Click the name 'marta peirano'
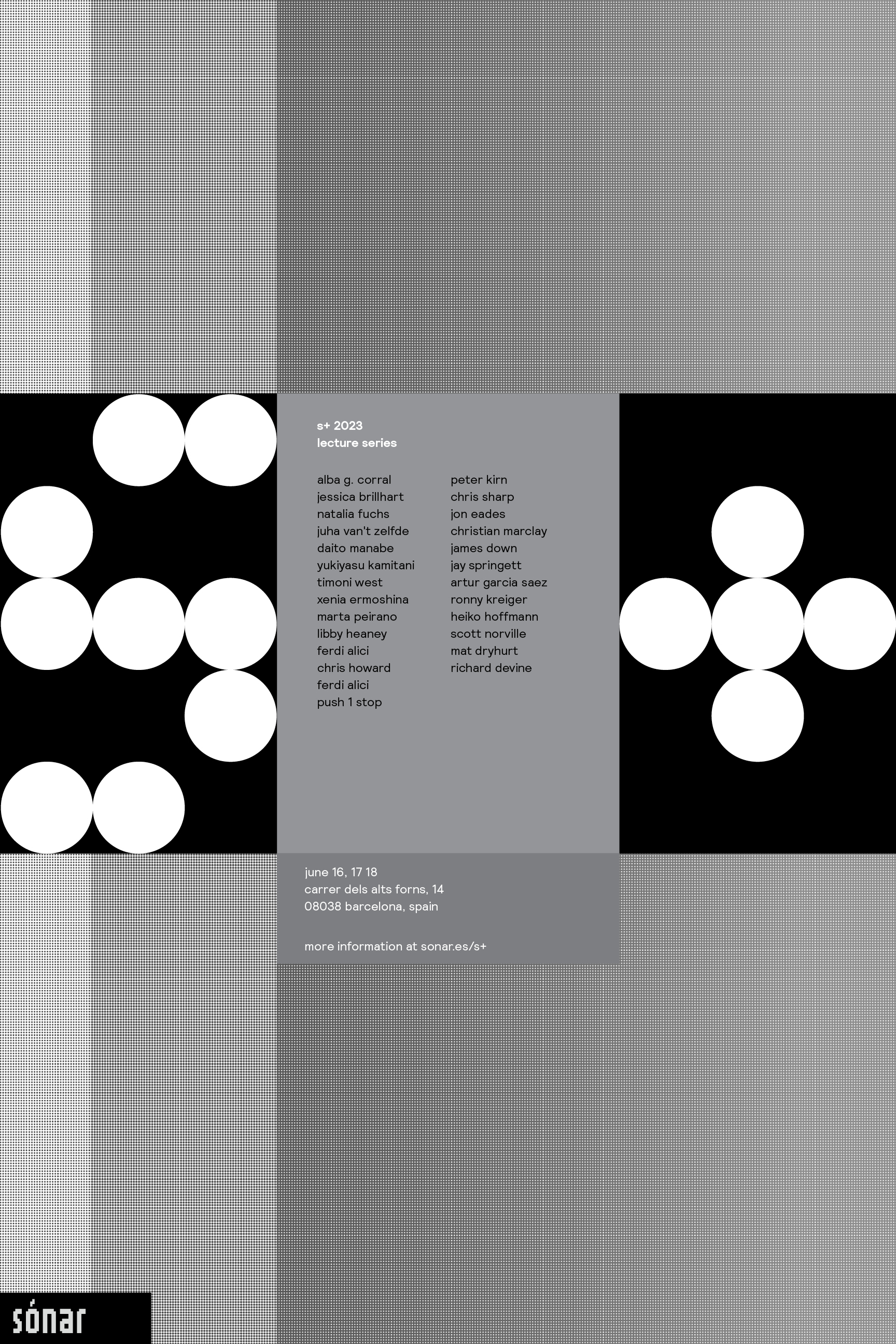The height and width of the screenshot is (1344, 896). (357, 617)
